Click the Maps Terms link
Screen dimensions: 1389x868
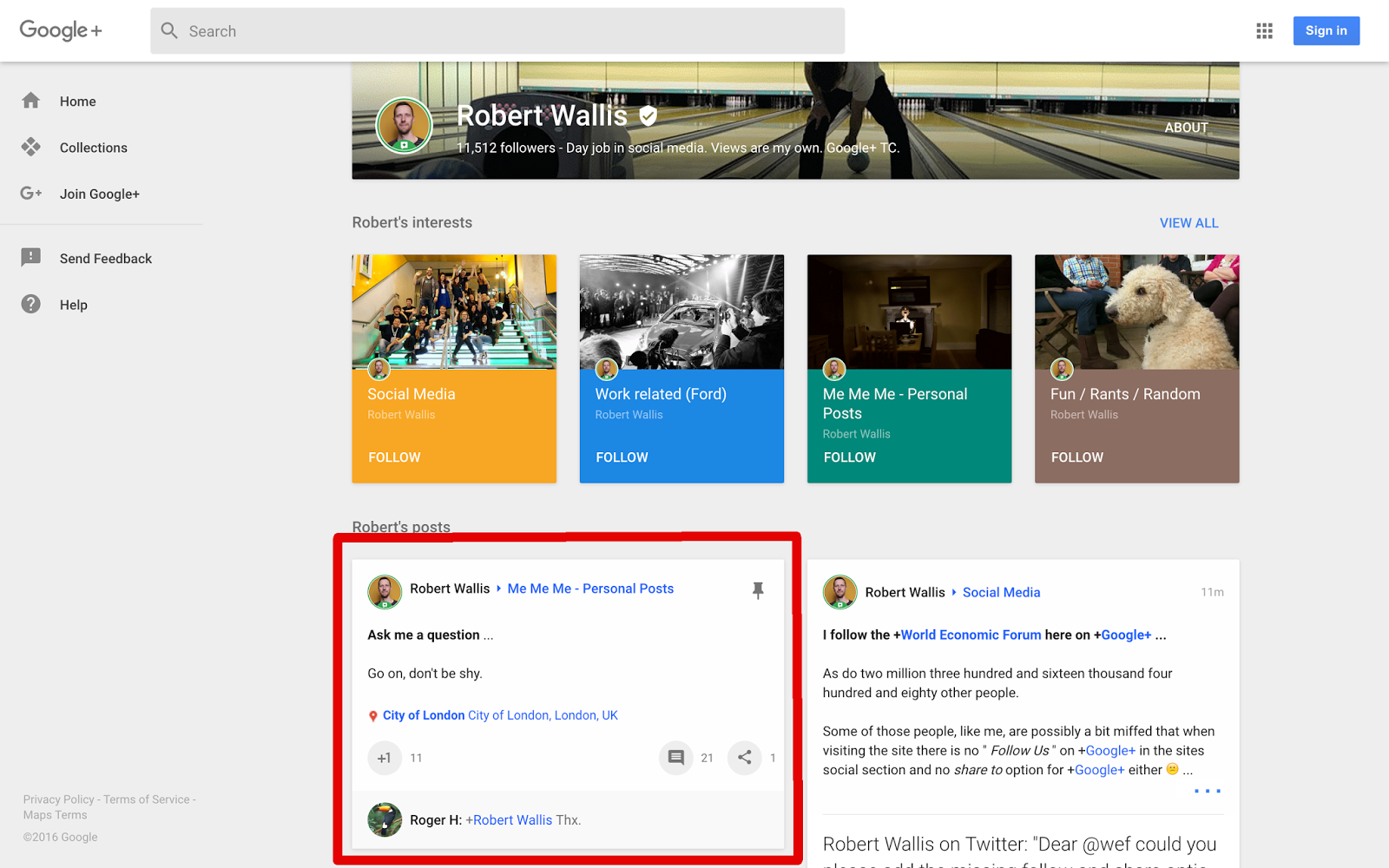point(55,815)
